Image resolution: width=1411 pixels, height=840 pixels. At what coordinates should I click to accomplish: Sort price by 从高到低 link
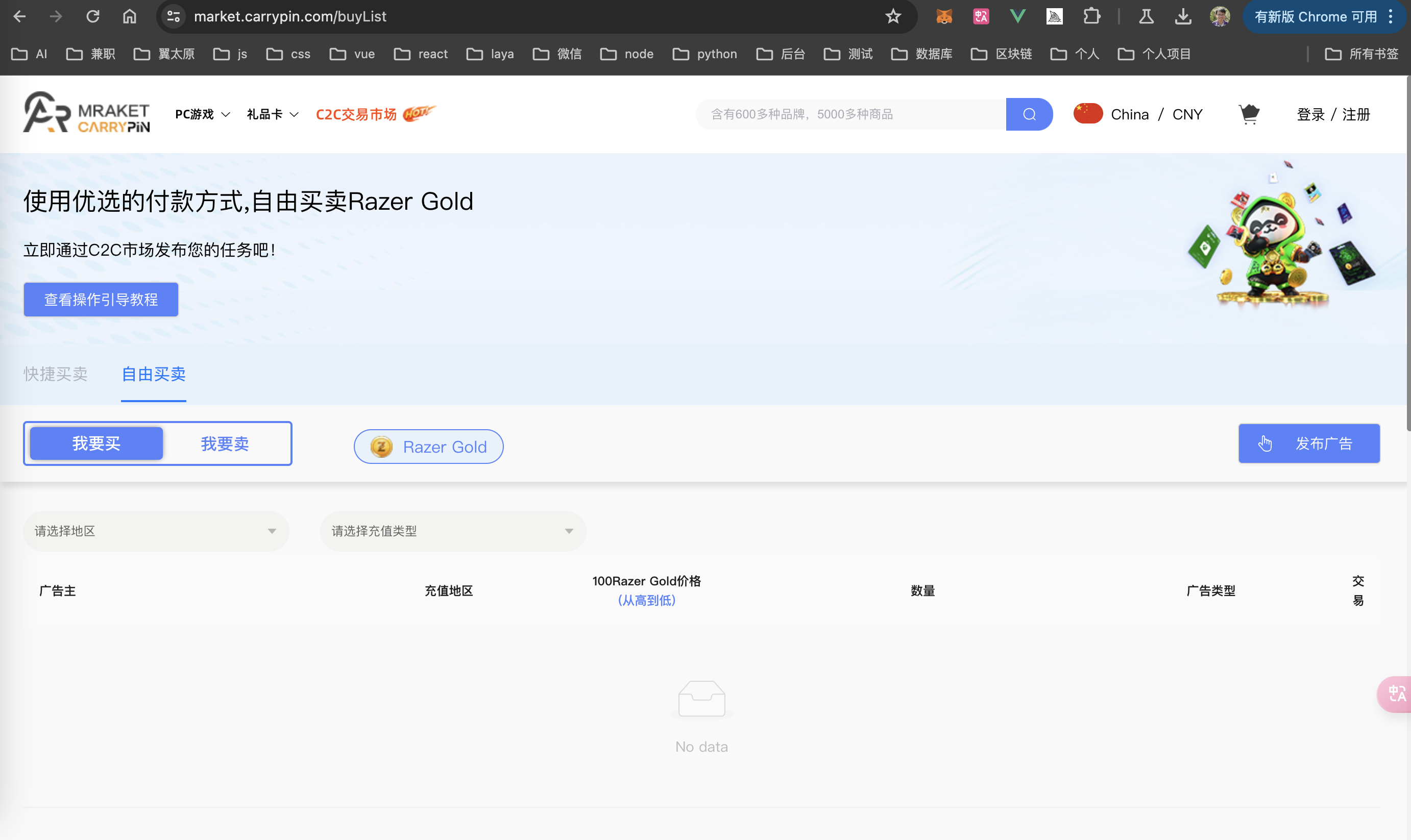point(647,600)
